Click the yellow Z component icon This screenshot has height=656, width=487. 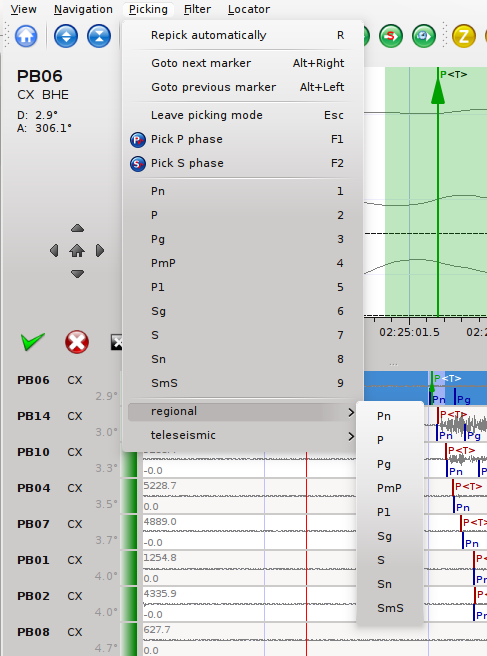[464, 36]
